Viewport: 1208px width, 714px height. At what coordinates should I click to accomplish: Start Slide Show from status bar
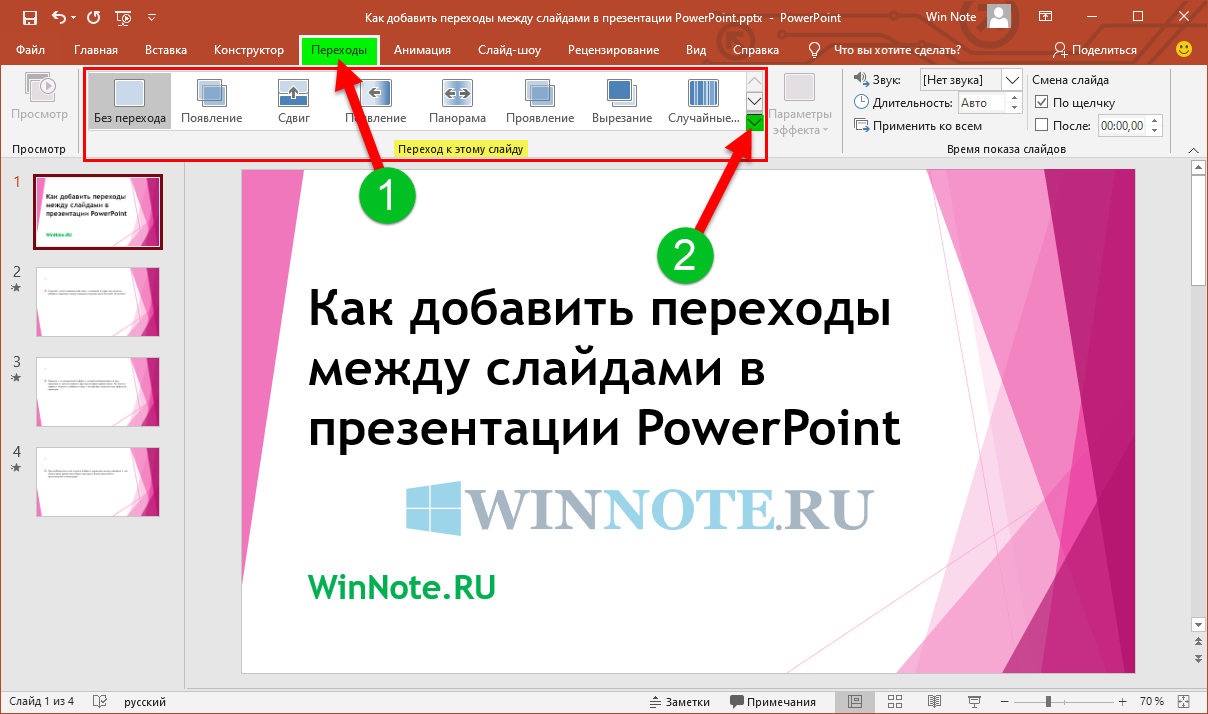[x=975, y=701]
